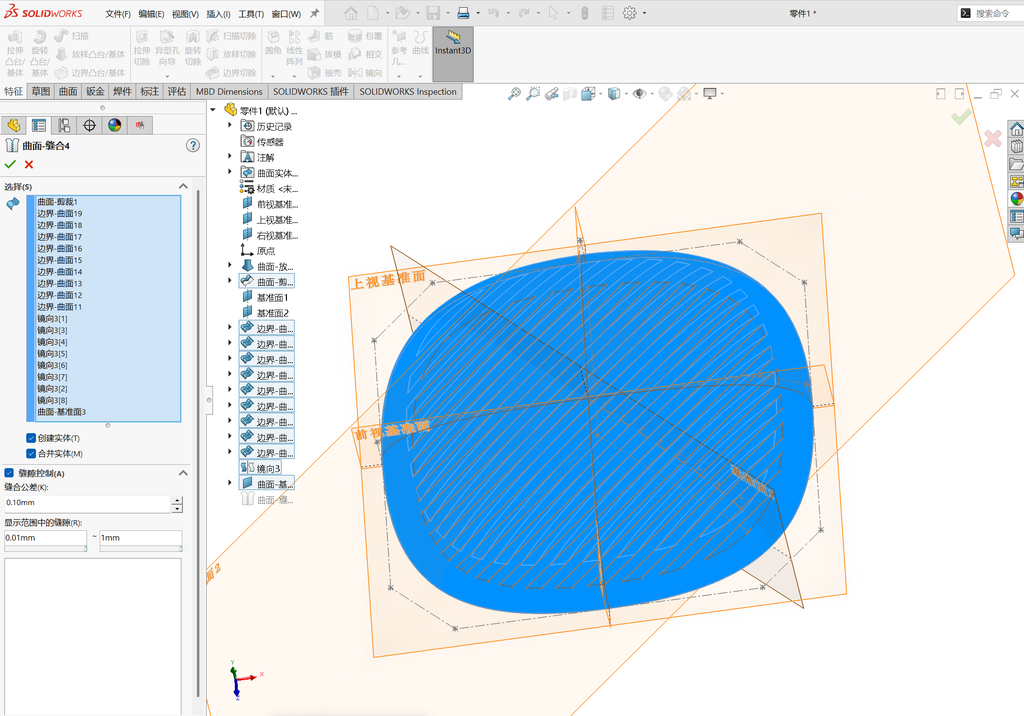
Task: Open the 插入(I) menu
Action: 218,14
